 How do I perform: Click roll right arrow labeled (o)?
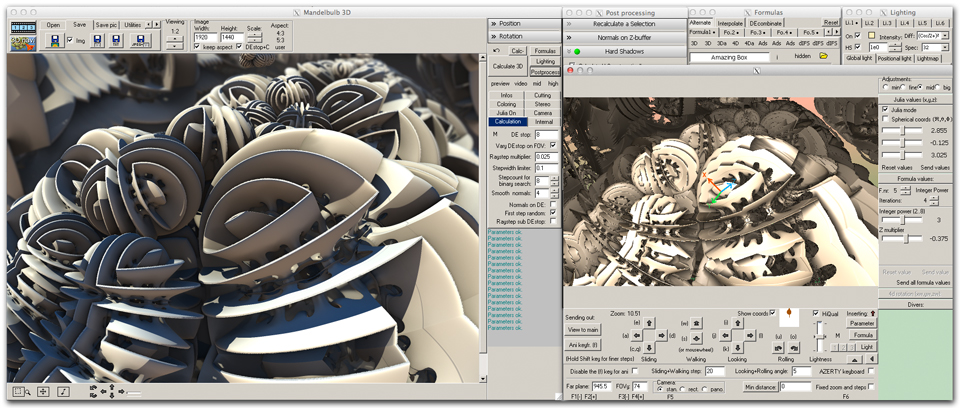pyautogui.click(x=793, y=347)
